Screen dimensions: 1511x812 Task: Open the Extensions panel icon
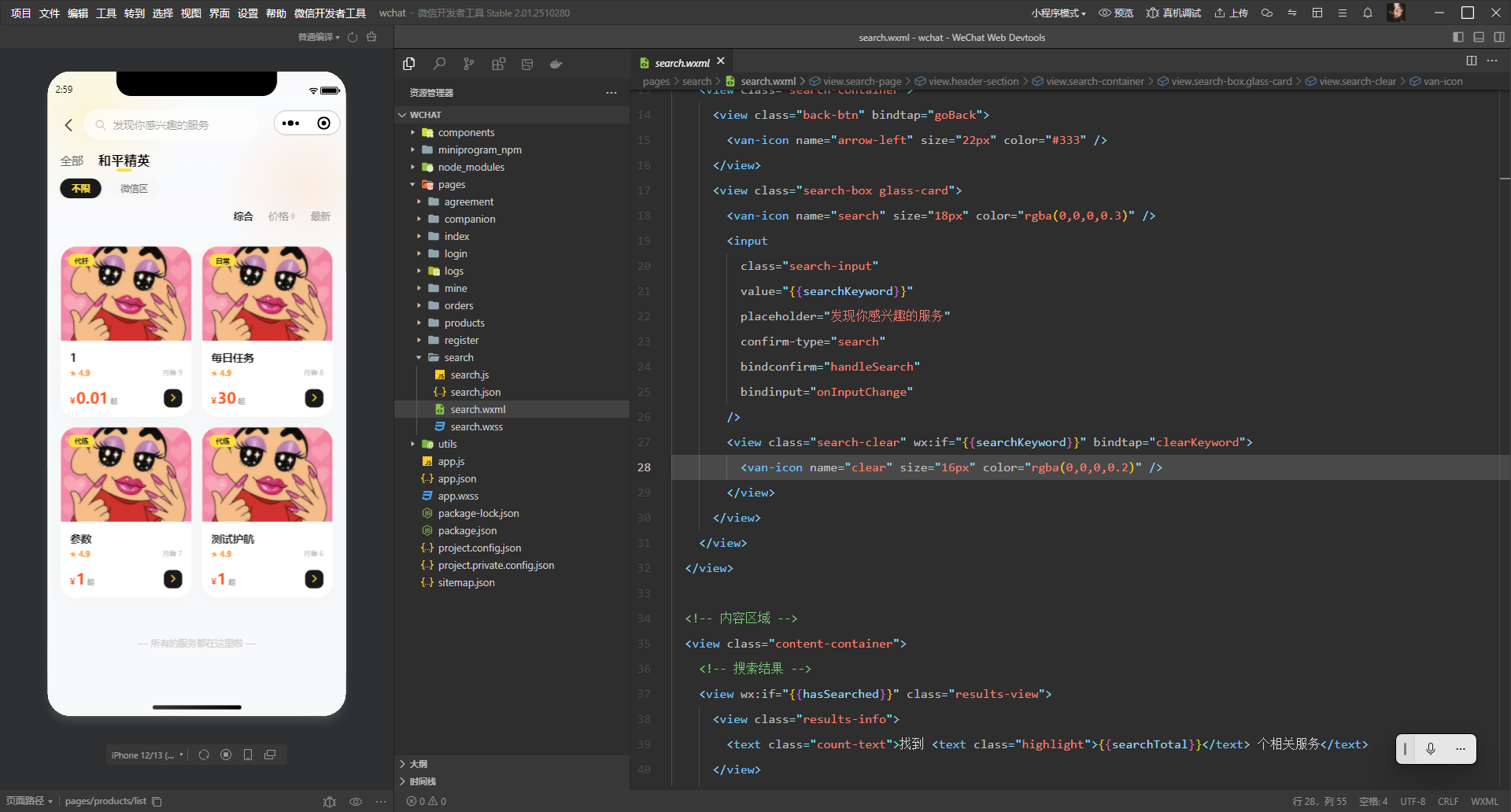(x=498, y=64)
